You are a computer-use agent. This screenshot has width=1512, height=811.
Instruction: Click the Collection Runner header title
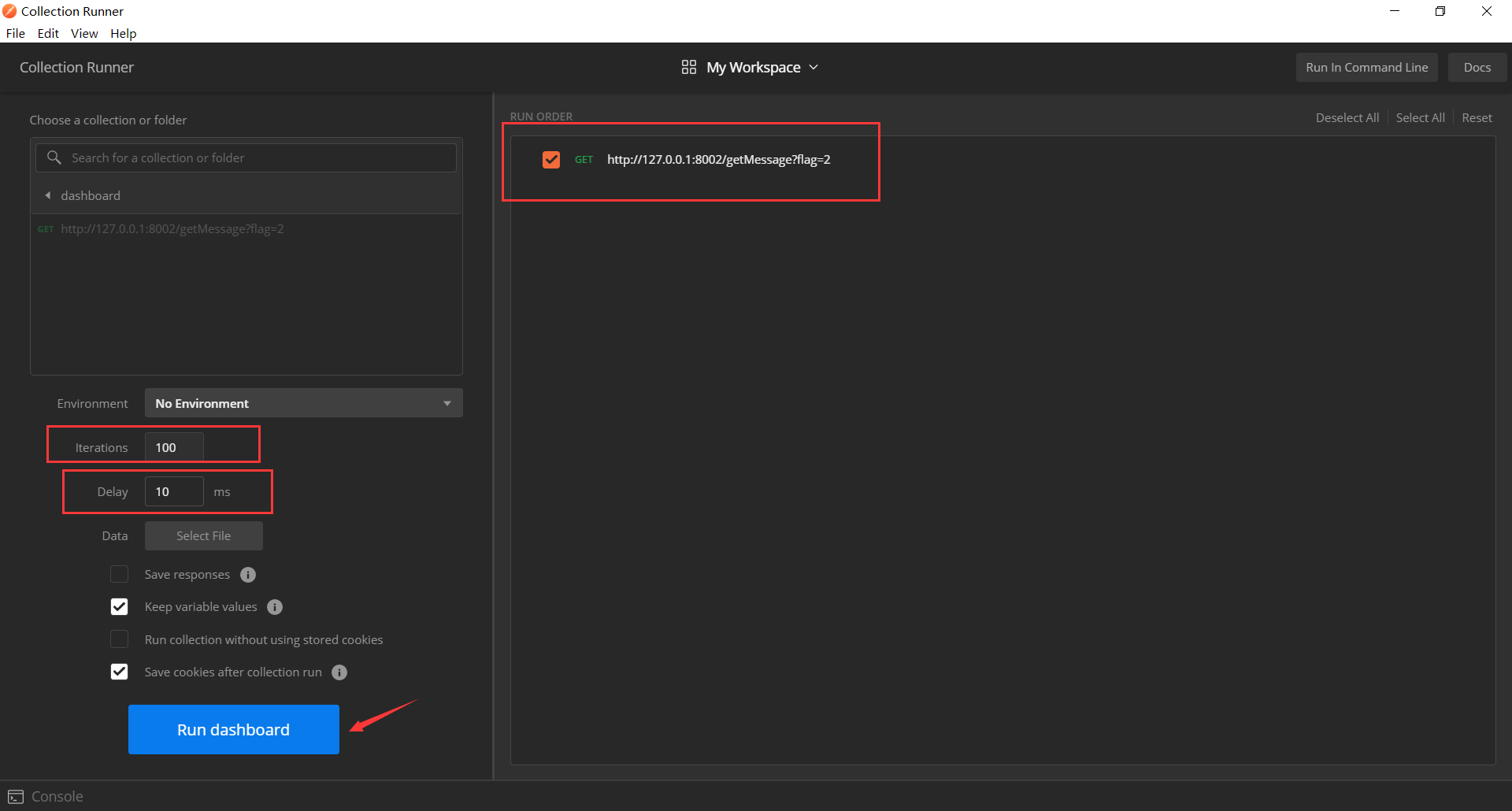76,67
